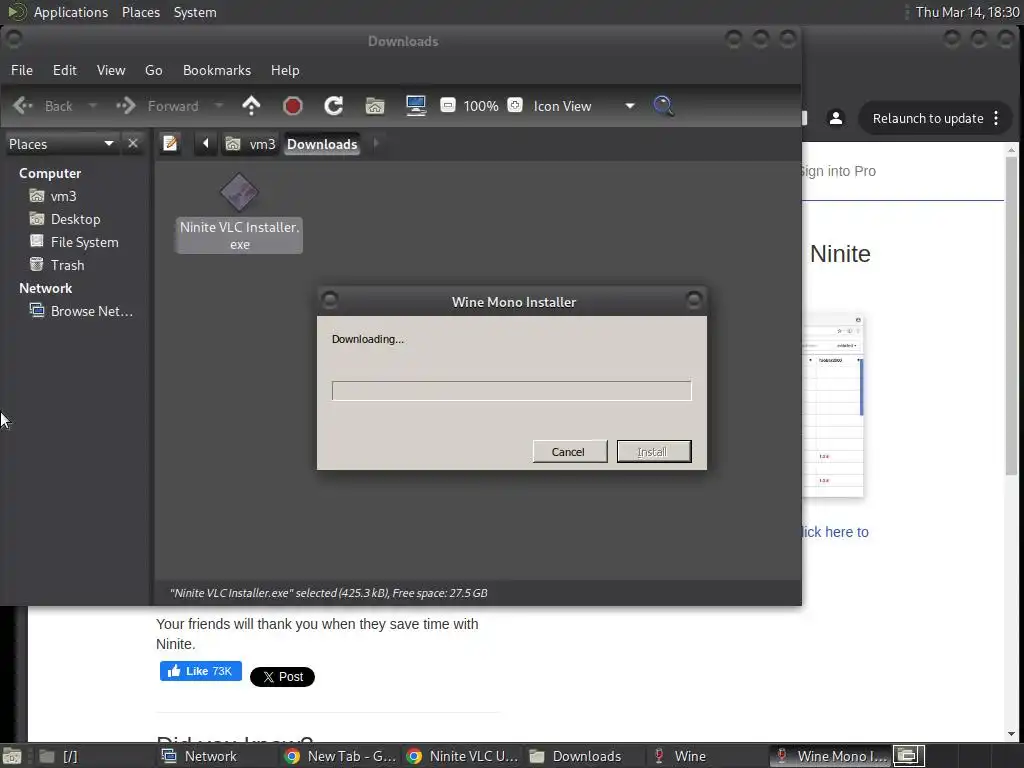1024x768 pixels.
Task: Open the Bookmarks menu
Action: click(217, 70)
